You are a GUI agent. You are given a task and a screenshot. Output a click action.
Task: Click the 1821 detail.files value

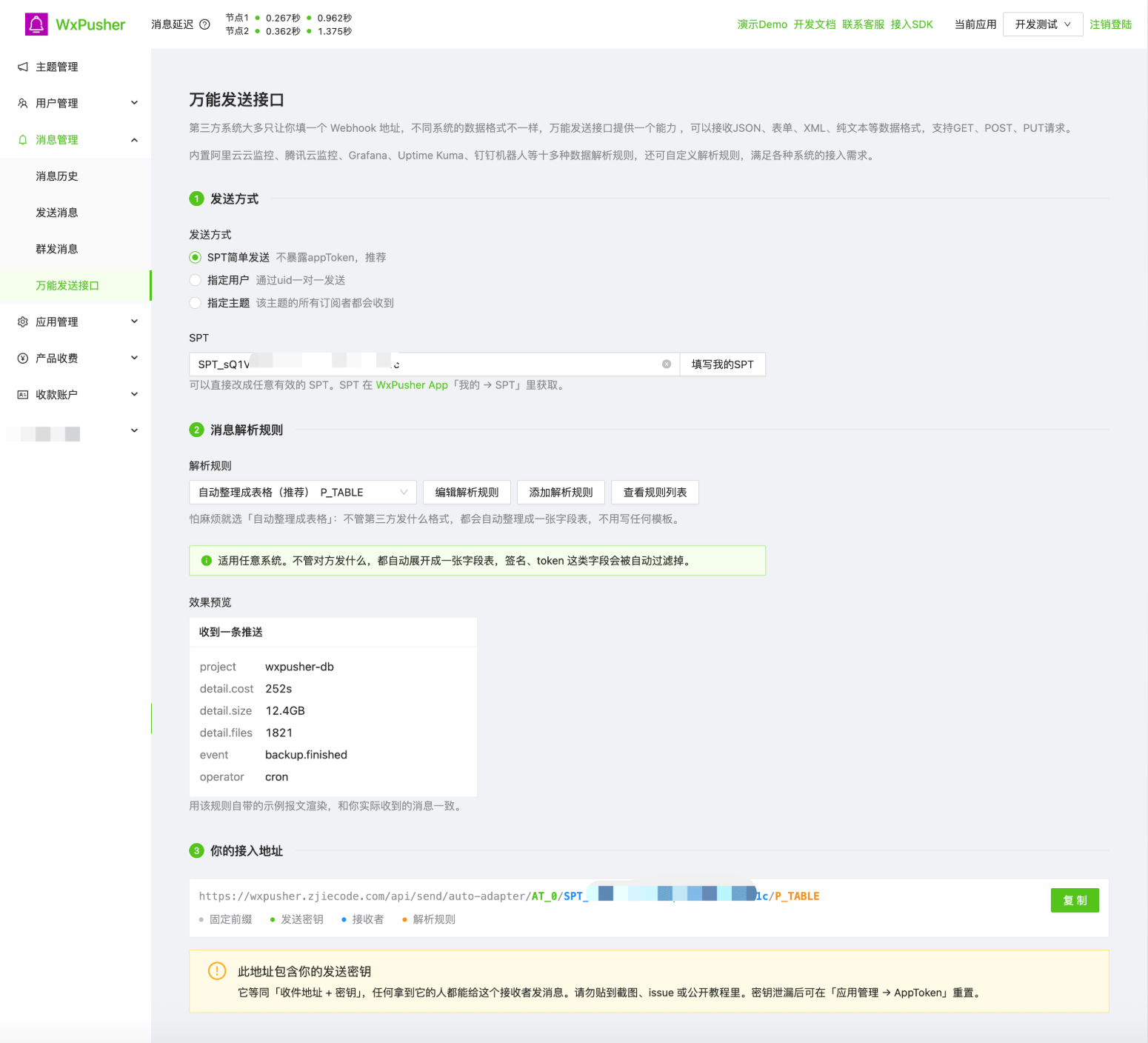tap(279, 733)
